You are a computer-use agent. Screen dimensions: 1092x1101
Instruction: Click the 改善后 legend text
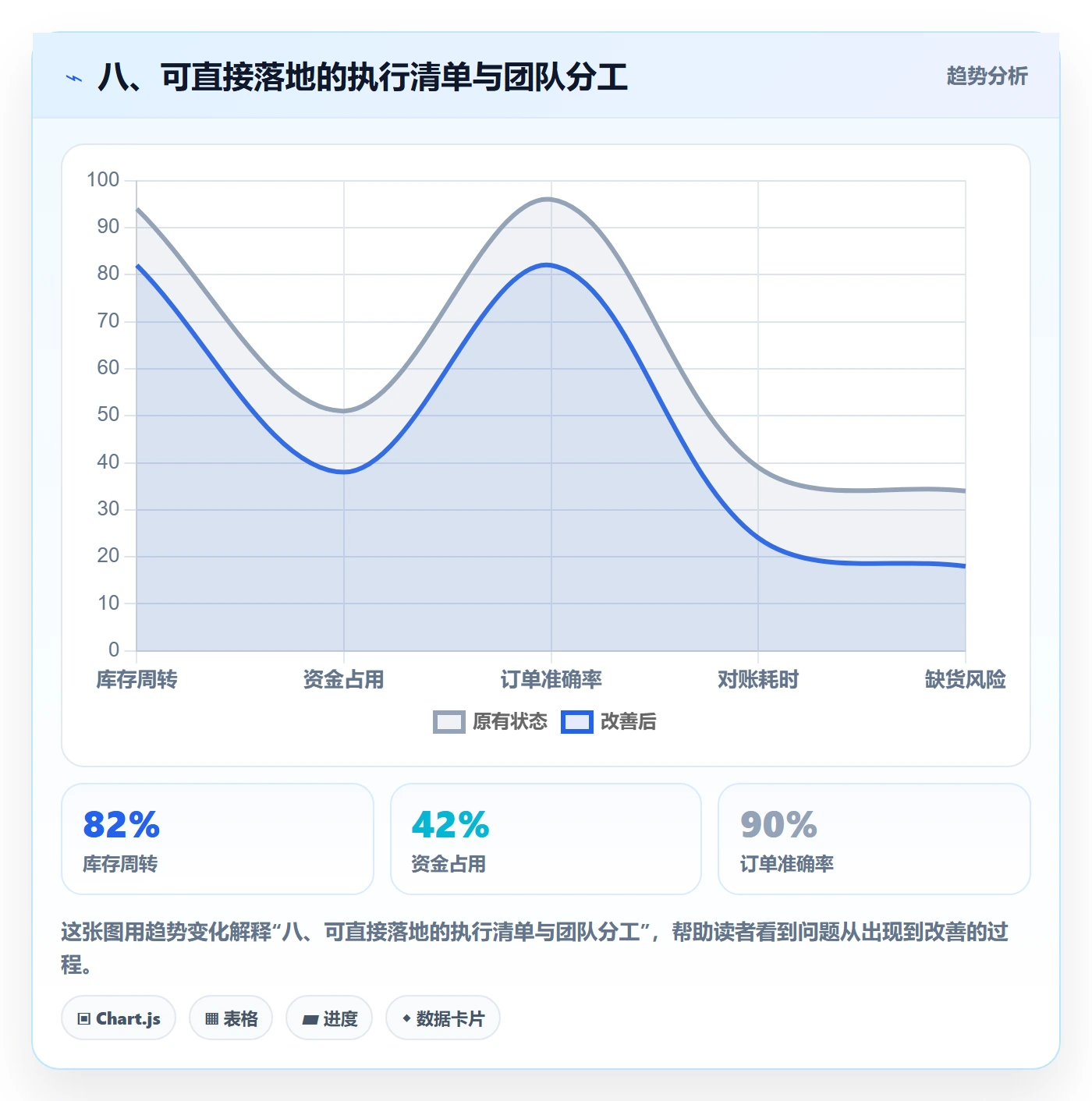click(x=628, y=722)
